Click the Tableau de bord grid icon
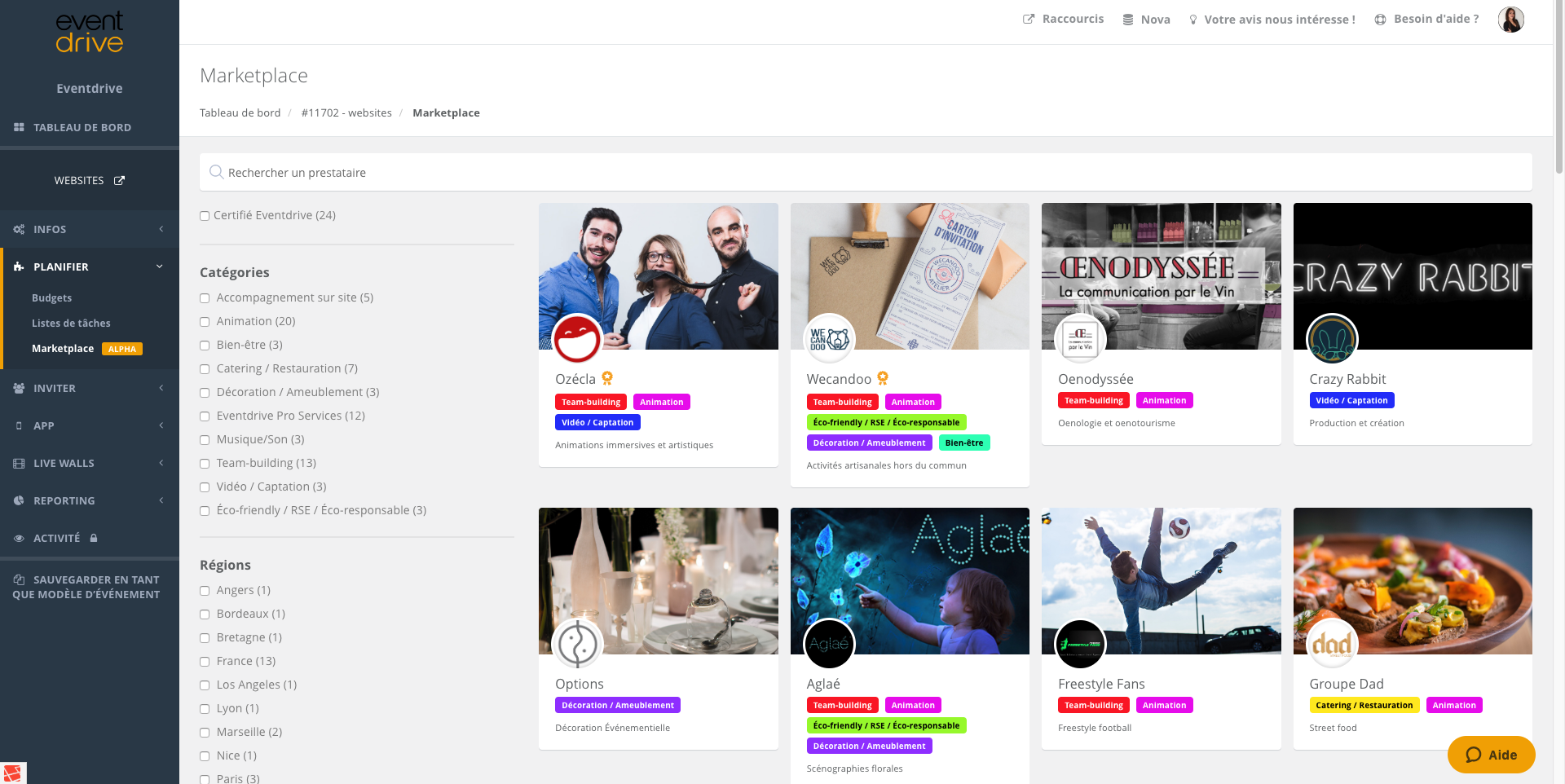The width and height of the screenshot is (1565, 784). coord(19,127)
